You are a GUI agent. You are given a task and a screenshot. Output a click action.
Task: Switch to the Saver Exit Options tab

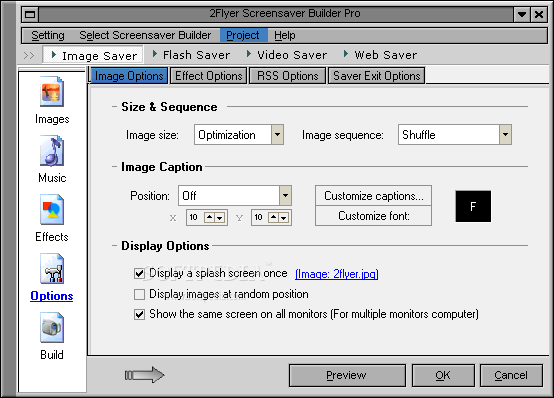pyautogui.click(x=377, y=76)
